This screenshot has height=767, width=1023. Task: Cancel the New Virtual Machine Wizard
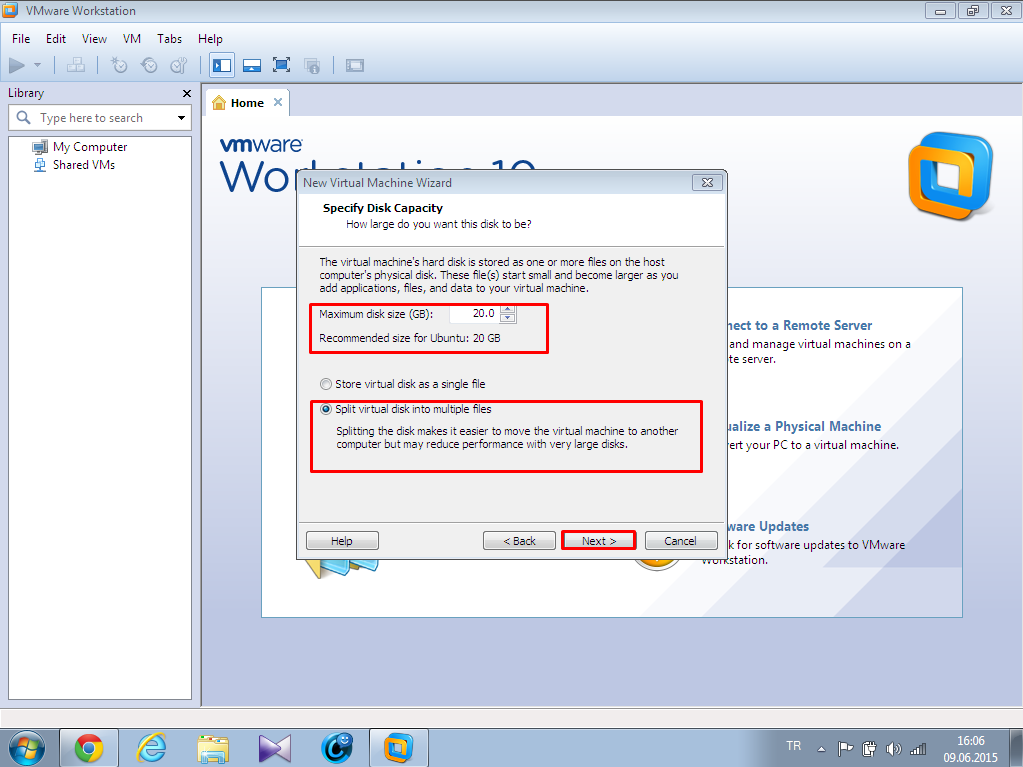pyautogui.click(x=680, y=541)
